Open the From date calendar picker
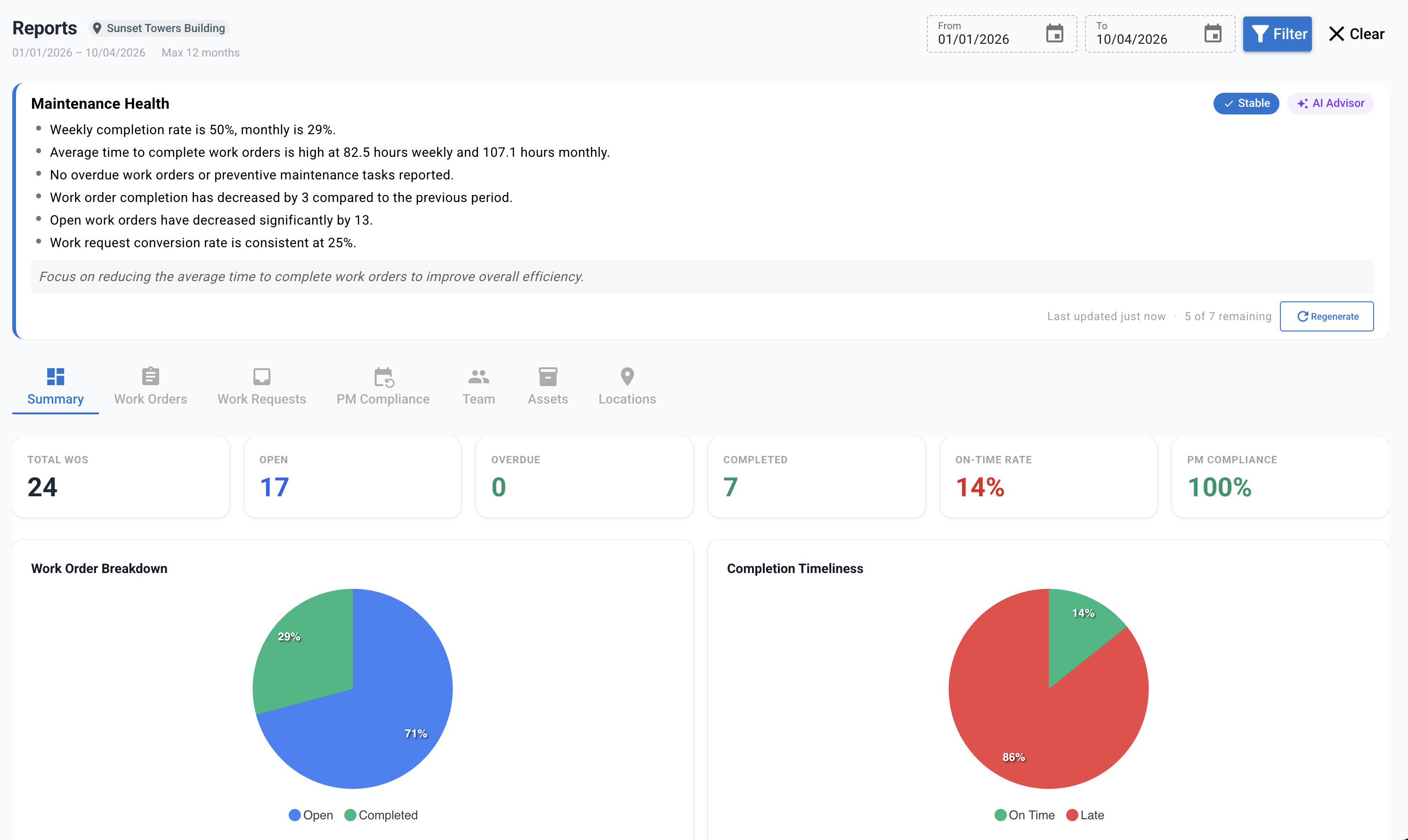Image resolution: width=1408 pixels, height=840 pixels. click(1055, 33)
